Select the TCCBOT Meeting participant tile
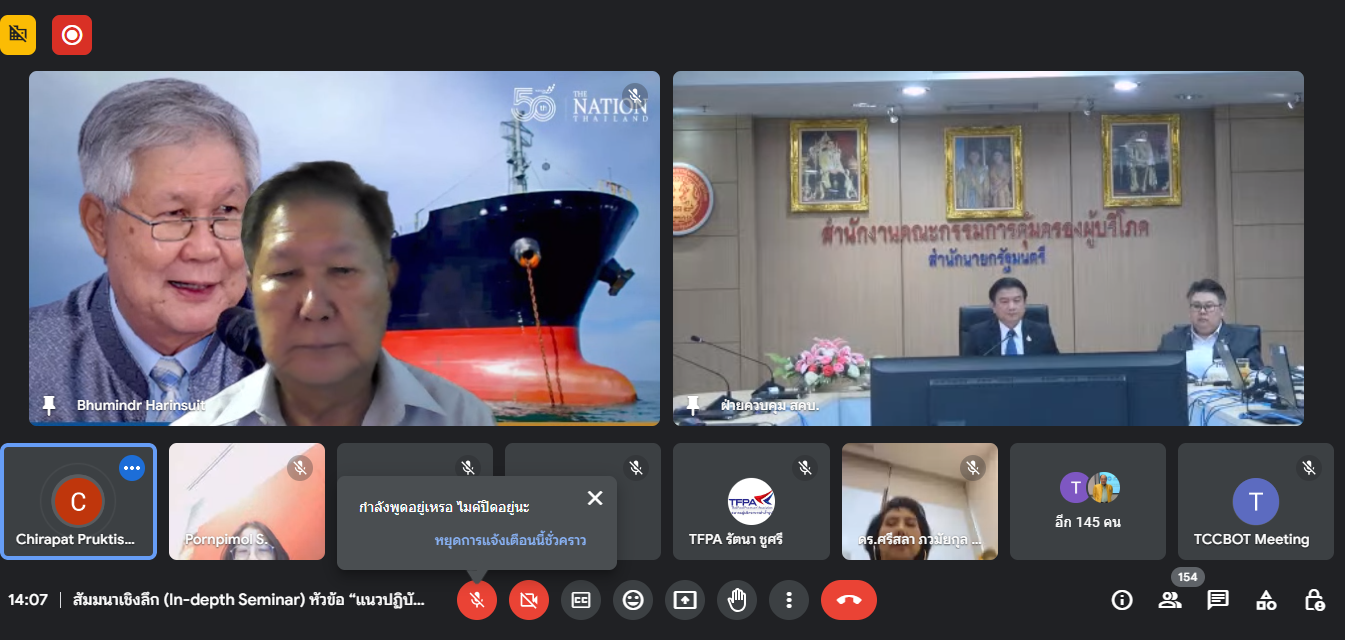The height and width of the screenshot is (640, 1345). tap(1255, 501)
